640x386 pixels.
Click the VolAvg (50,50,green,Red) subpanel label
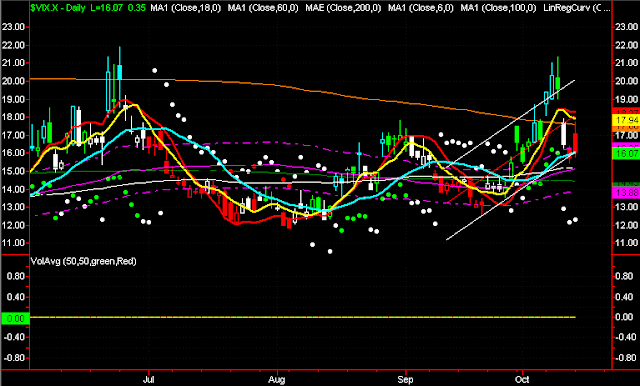tap(83, 261)
